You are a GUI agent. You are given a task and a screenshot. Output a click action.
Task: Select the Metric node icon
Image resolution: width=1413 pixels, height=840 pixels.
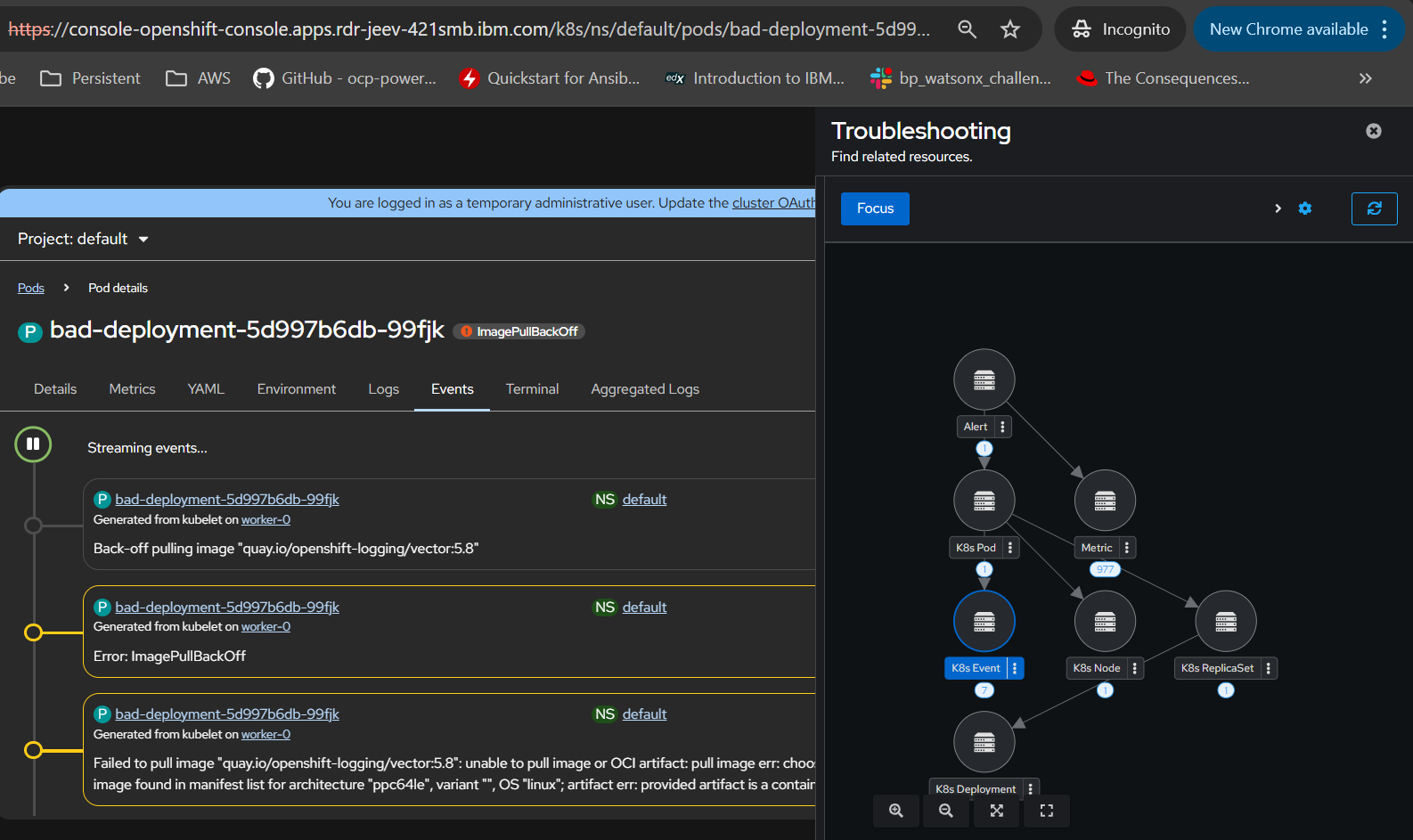tap(1105, 501)
